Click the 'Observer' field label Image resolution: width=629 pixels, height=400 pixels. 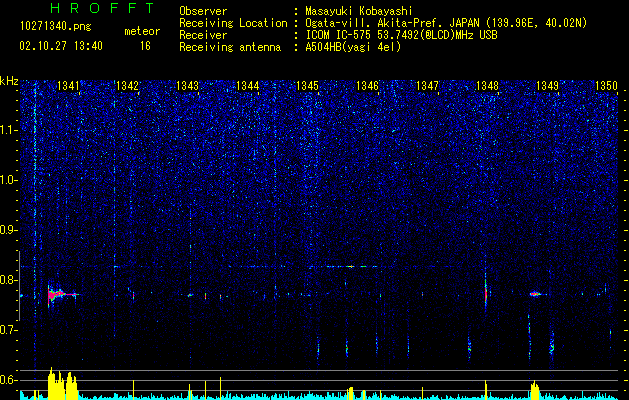point(203,11)
